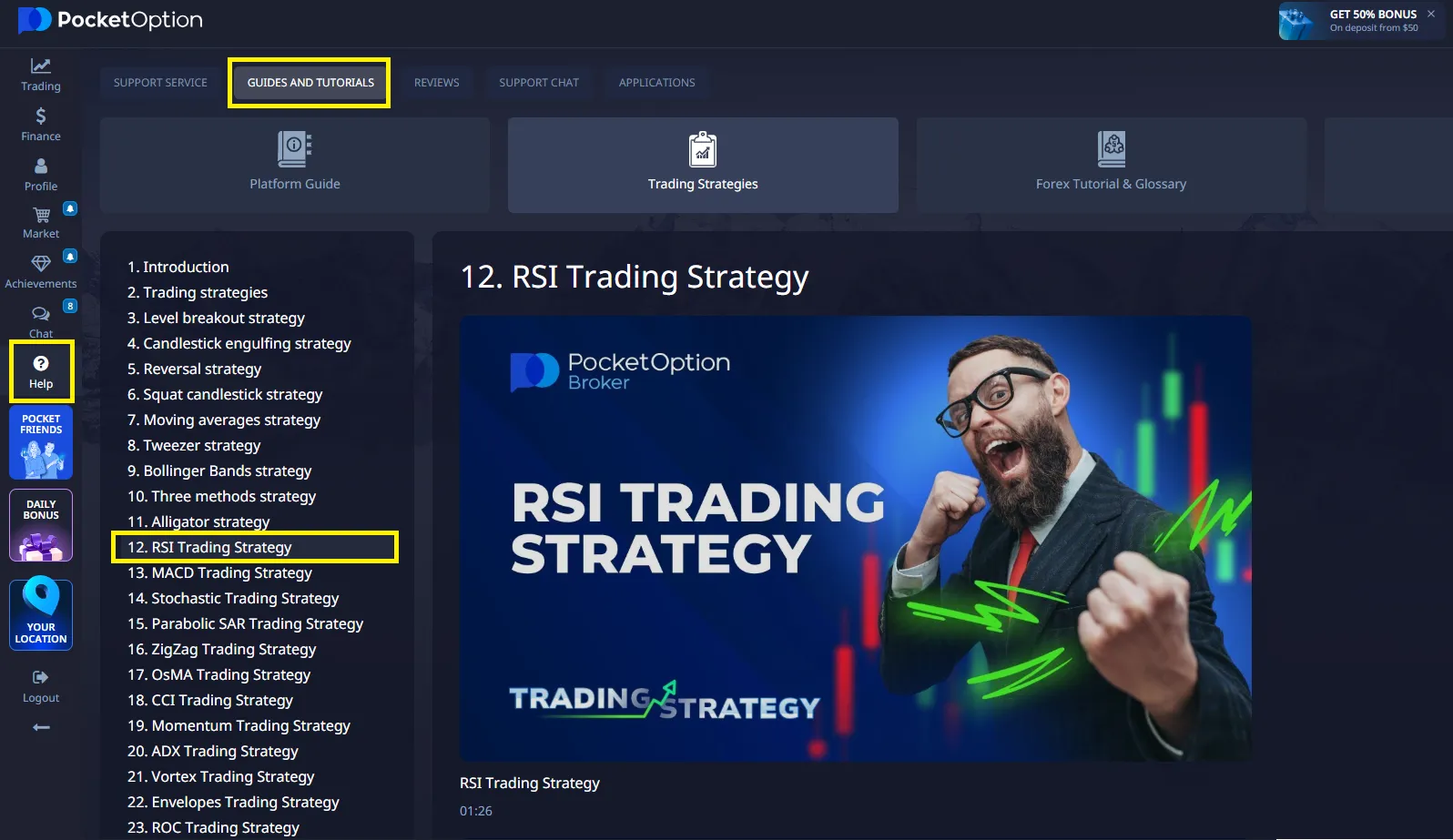Select 15. Parabolic SAR Trading Strategy
This screenshot has height=840, width=1453.
pyautogui.click(x=246, y=623)
